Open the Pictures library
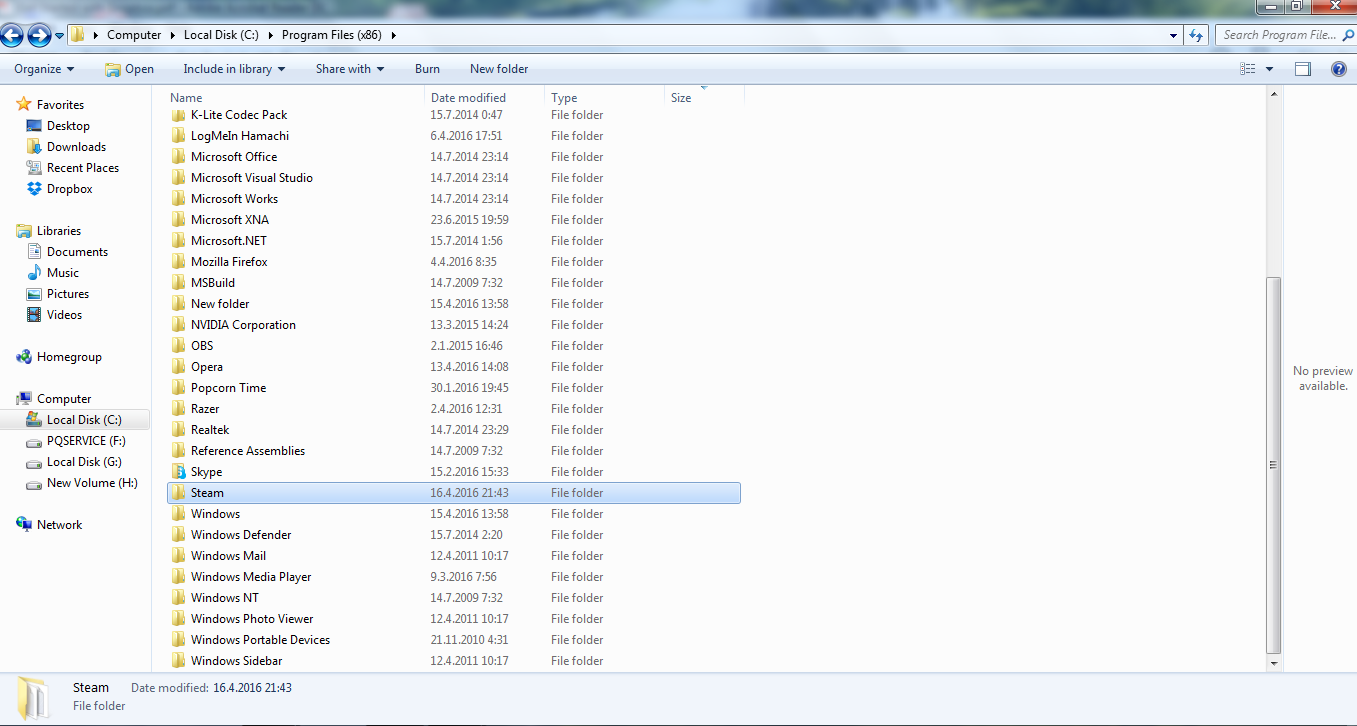Viewport: 1357px width, 726px height. pos(68,294)
